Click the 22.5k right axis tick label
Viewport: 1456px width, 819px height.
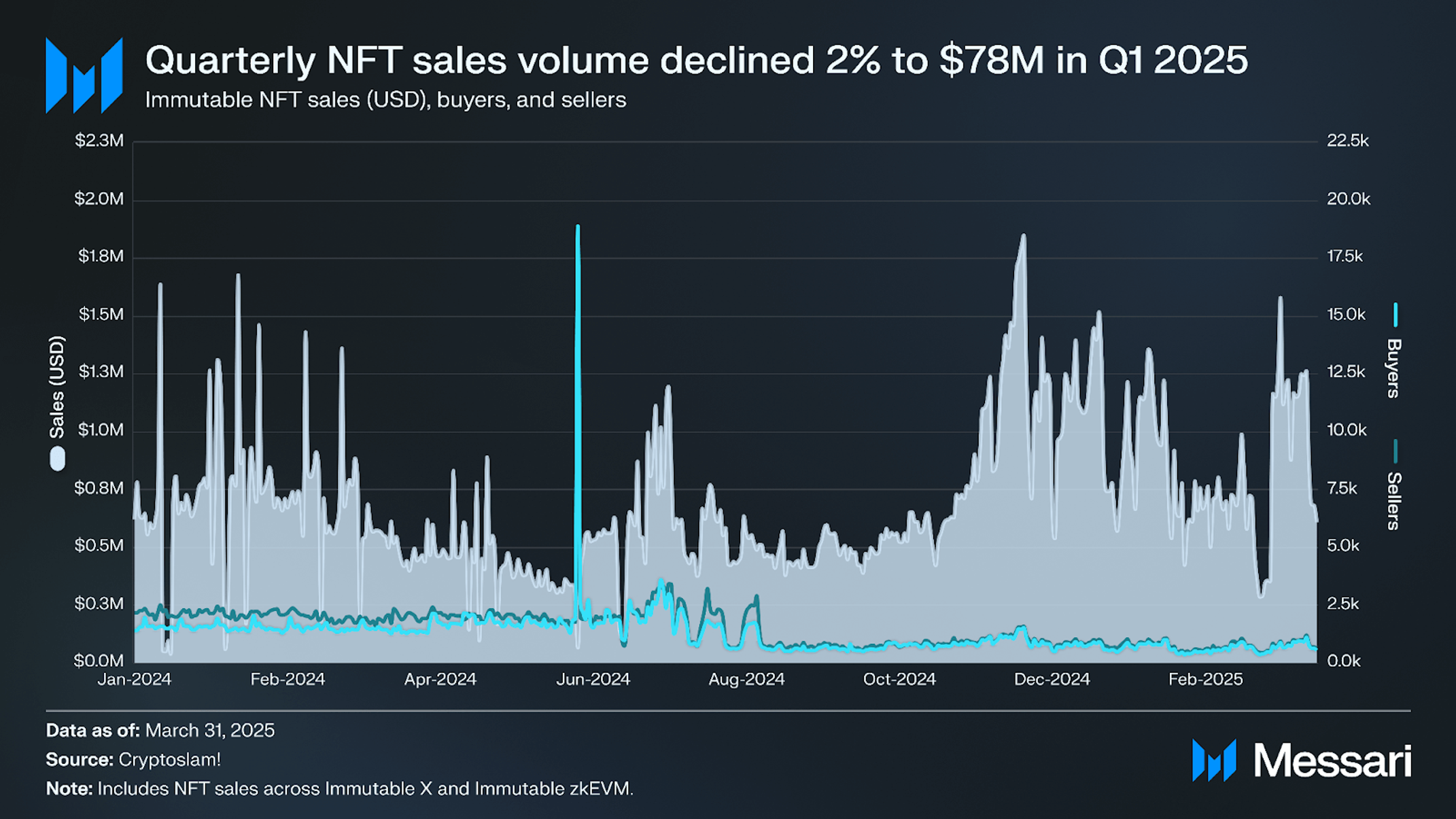tap(1348, 141)
